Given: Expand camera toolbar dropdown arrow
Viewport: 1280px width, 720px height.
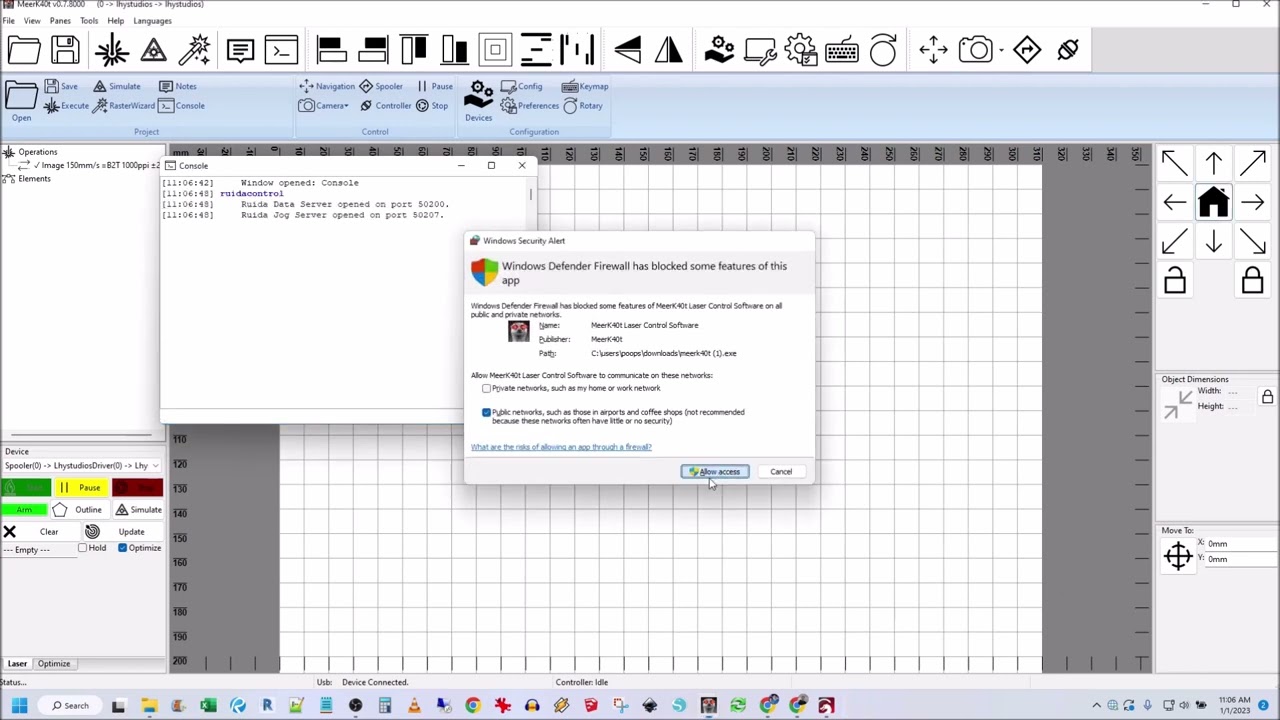Looking at the screenshot, I should tap(1002, 50).
